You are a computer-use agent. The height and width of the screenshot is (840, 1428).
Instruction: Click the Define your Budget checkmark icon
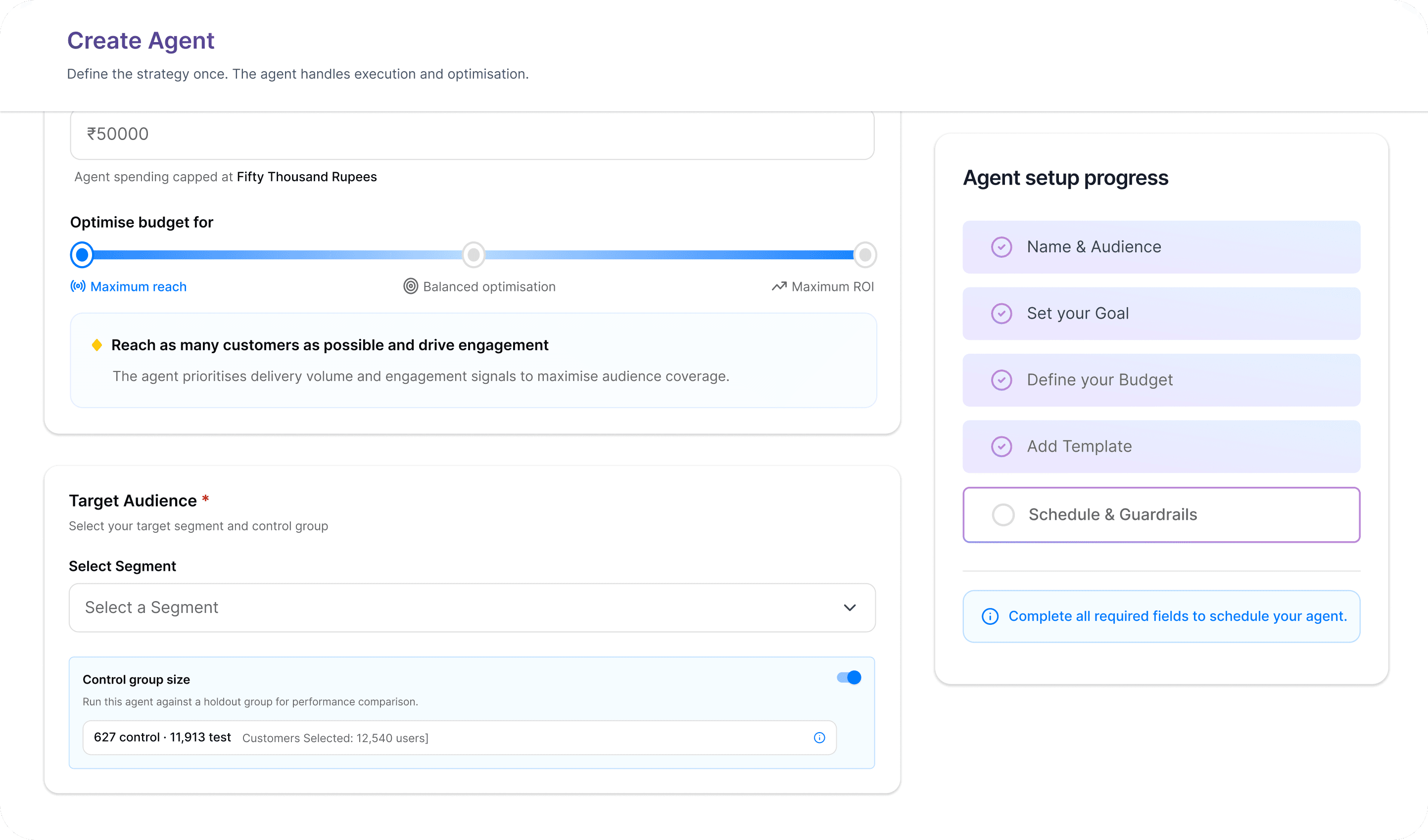pos(1001,379)
